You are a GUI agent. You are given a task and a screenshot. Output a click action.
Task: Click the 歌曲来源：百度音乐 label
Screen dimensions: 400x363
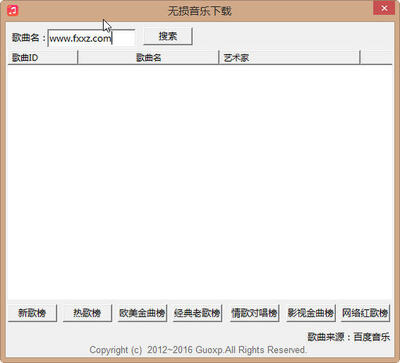tap(348, 337)
